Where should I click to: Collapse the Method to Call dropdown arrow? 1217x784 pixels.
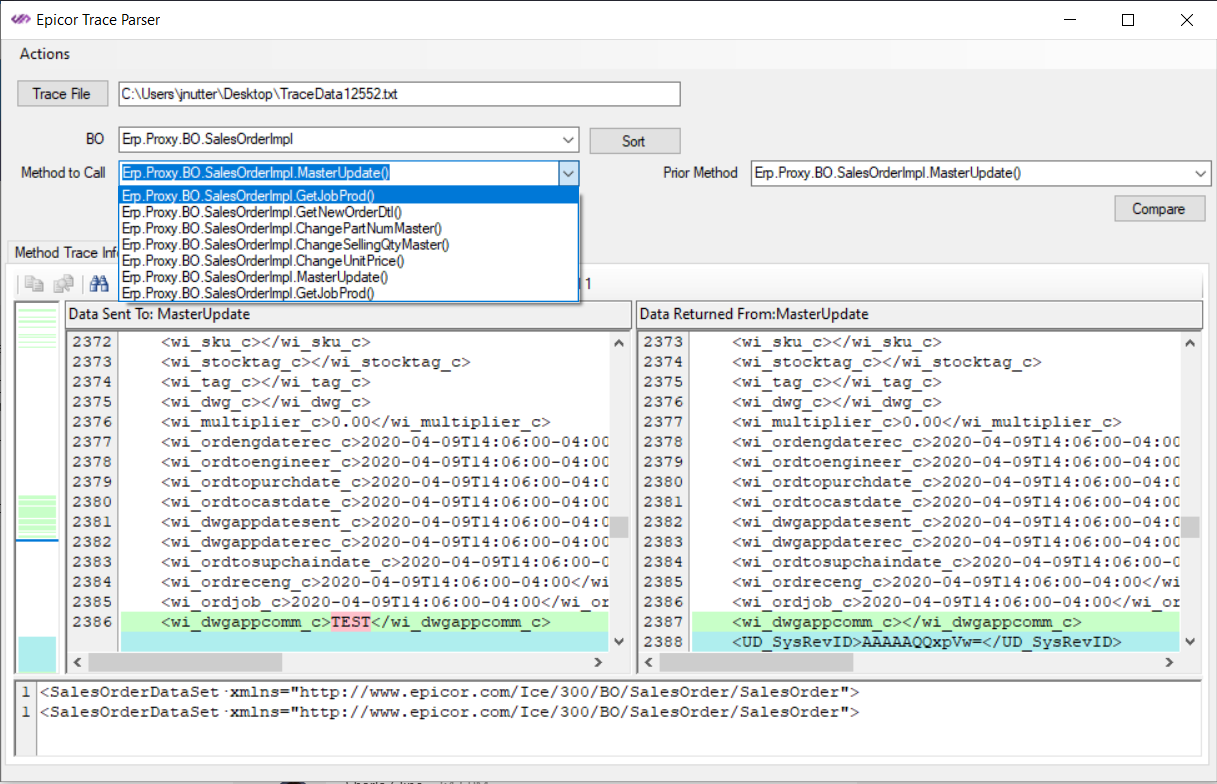(x=568, y=173)
